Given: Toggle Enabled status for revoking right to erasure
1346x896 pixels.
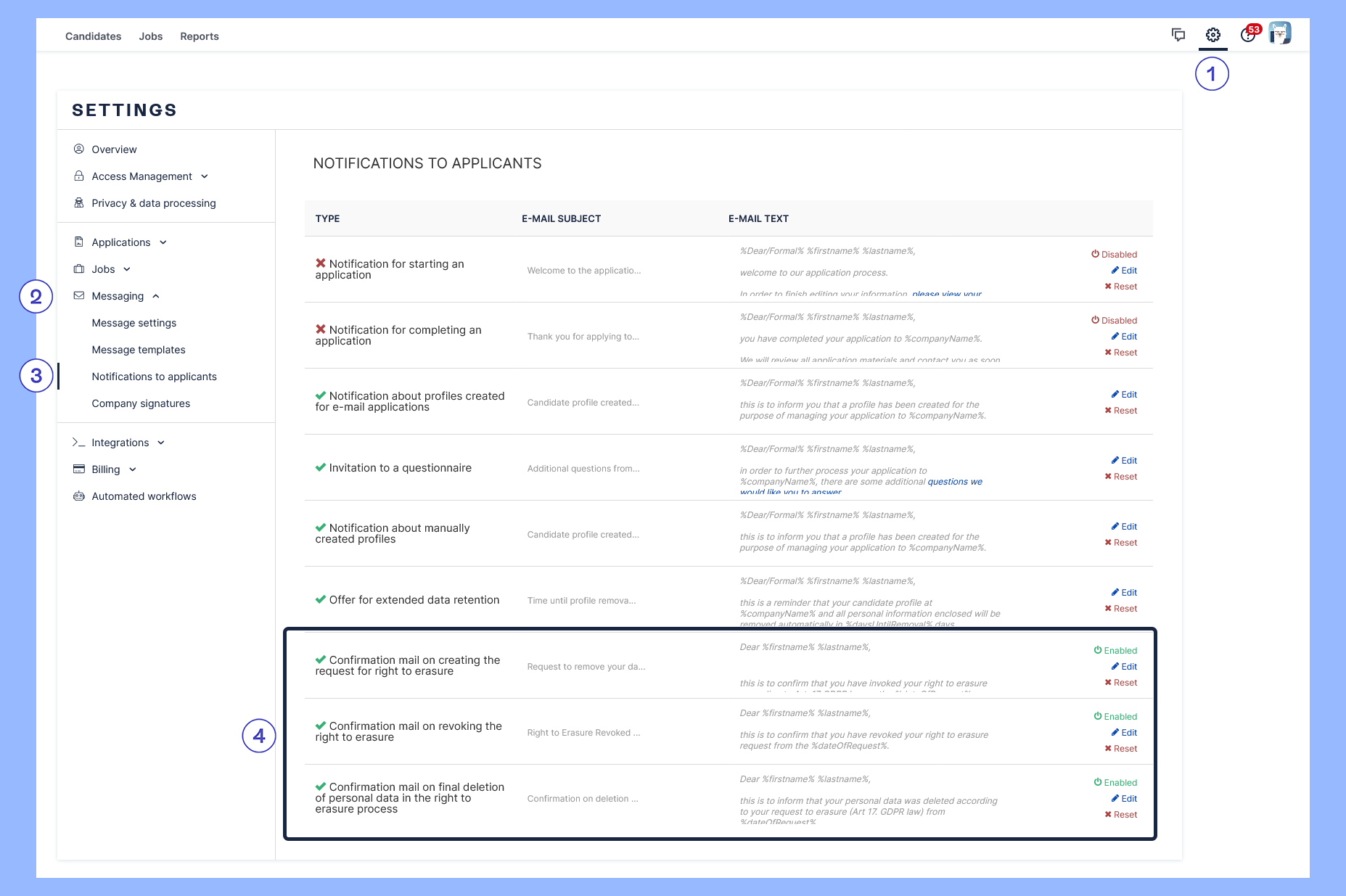Looking at the screenshot, I should (x=1115, y=717).
